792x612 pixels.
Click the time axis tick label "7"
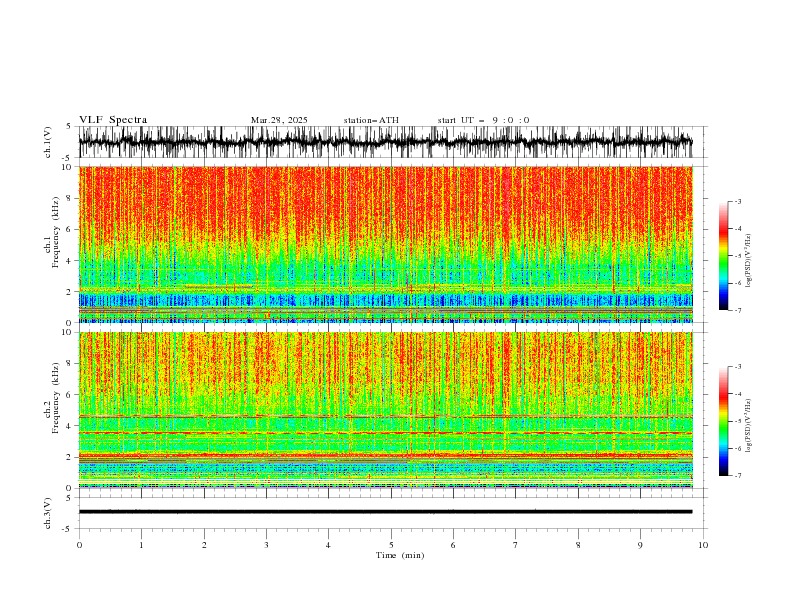click(x=516, y=545)
